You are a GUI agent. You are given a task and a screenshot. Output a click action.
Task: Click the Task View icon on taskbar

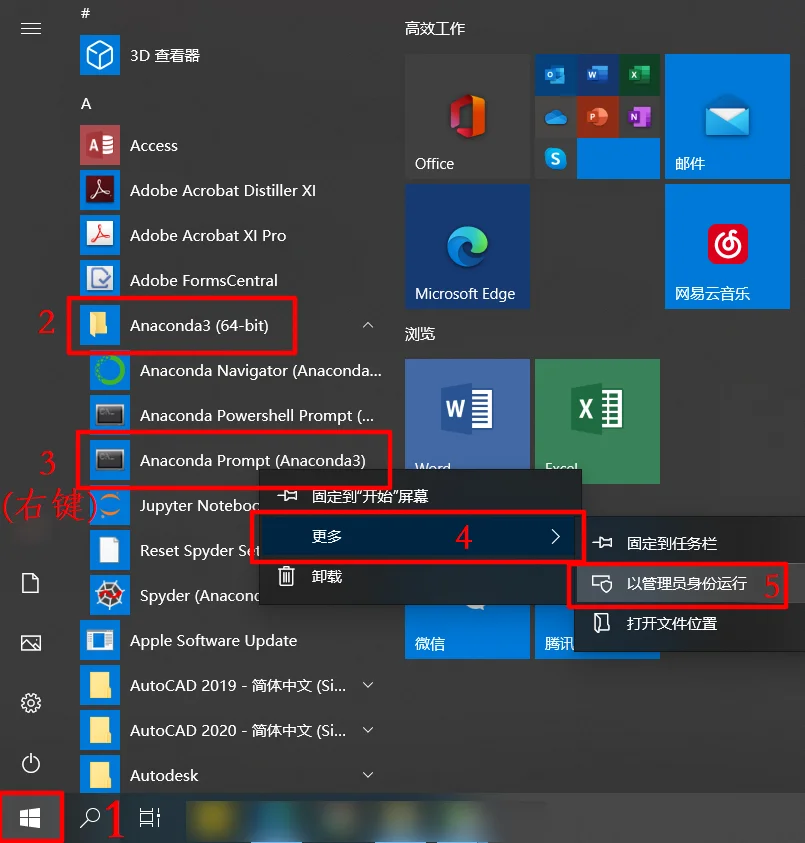click(149, 817)
